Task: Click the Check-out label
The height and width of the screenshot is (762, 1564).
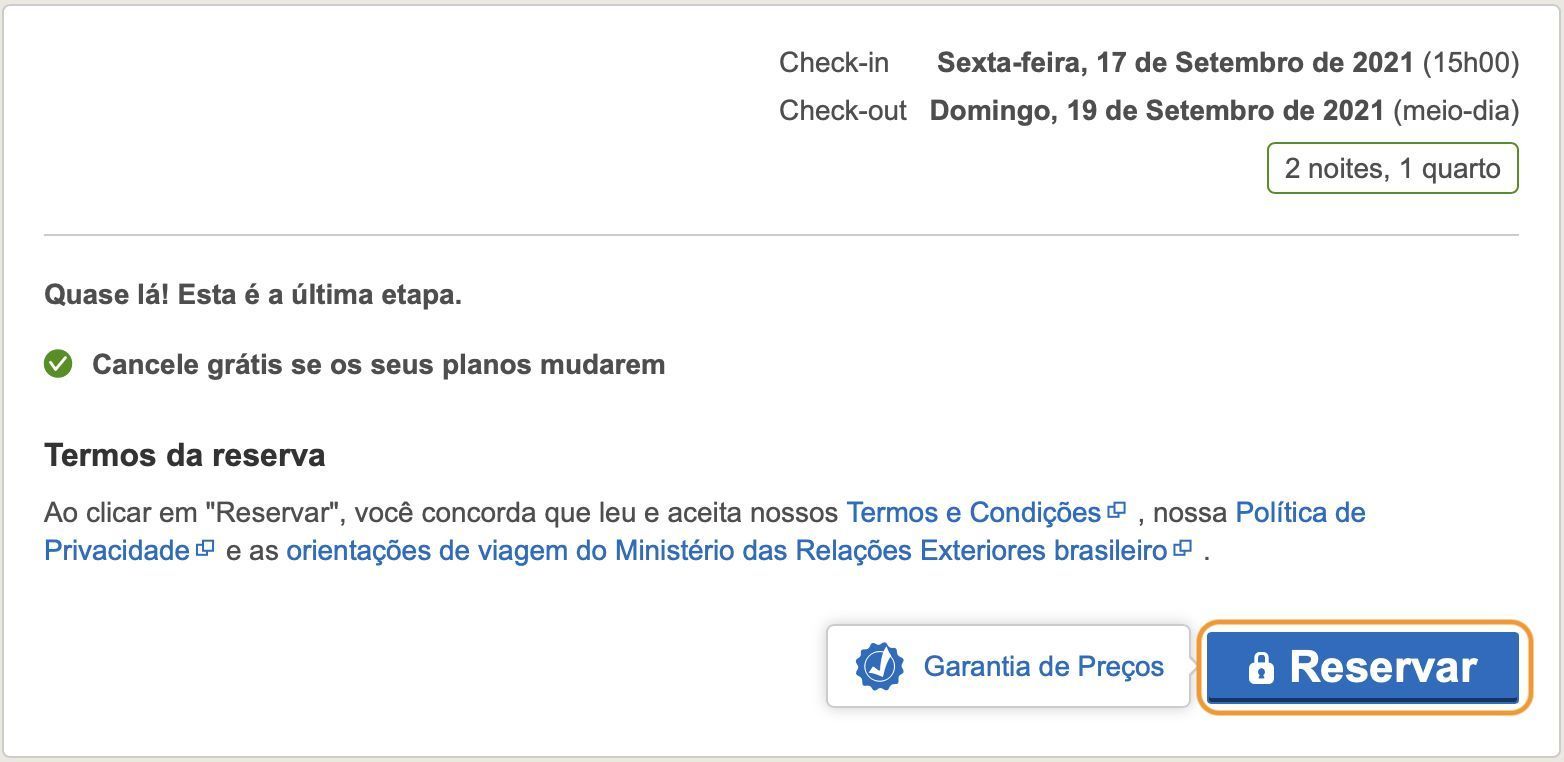Action: [x=843, y=110]
